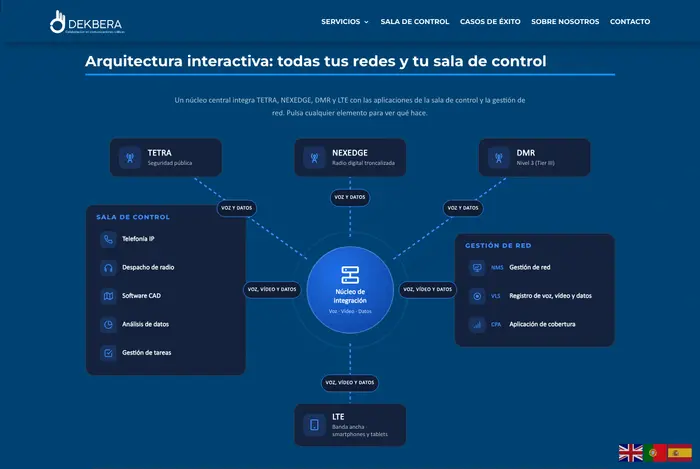Open the Sala de Control menu item
Viewport: 700px width, 469px height.
[415, 21]
